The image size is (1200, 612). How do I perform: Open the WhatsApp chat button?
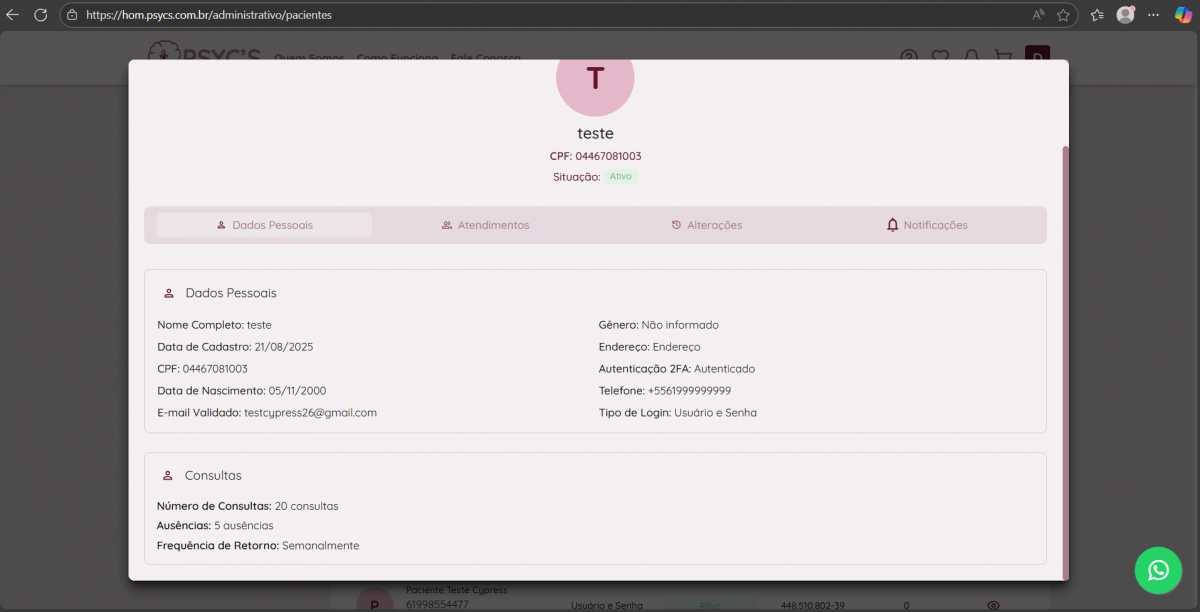click(1158, 570)
